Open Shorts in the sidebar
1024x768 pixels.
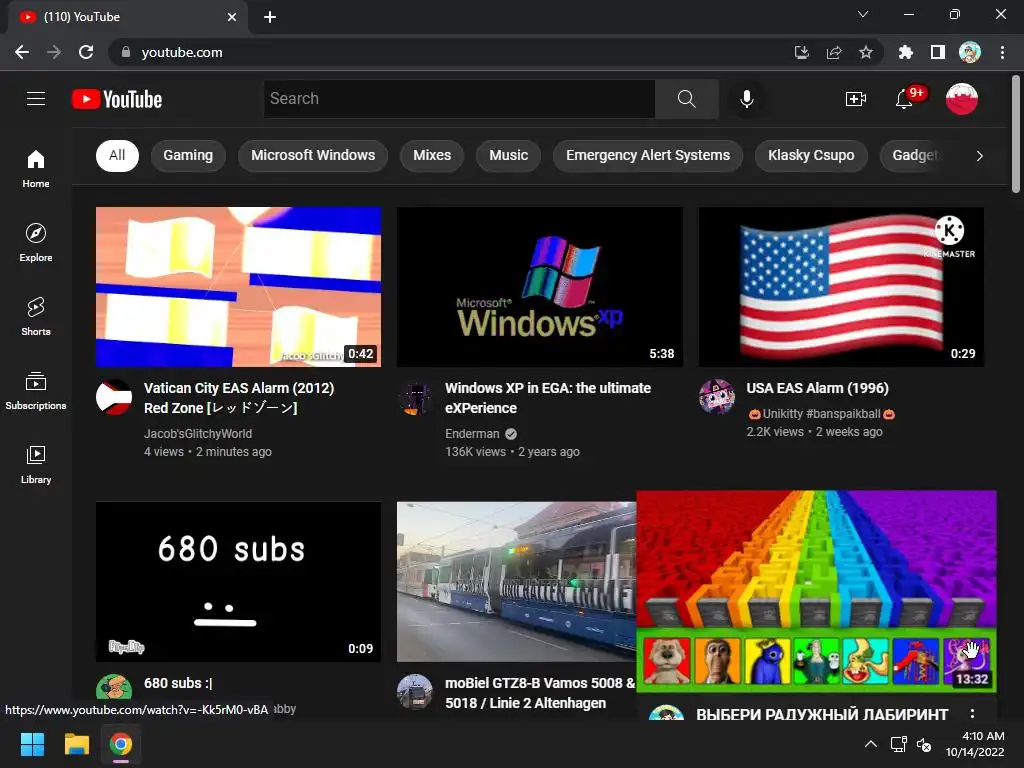point(36,317)
